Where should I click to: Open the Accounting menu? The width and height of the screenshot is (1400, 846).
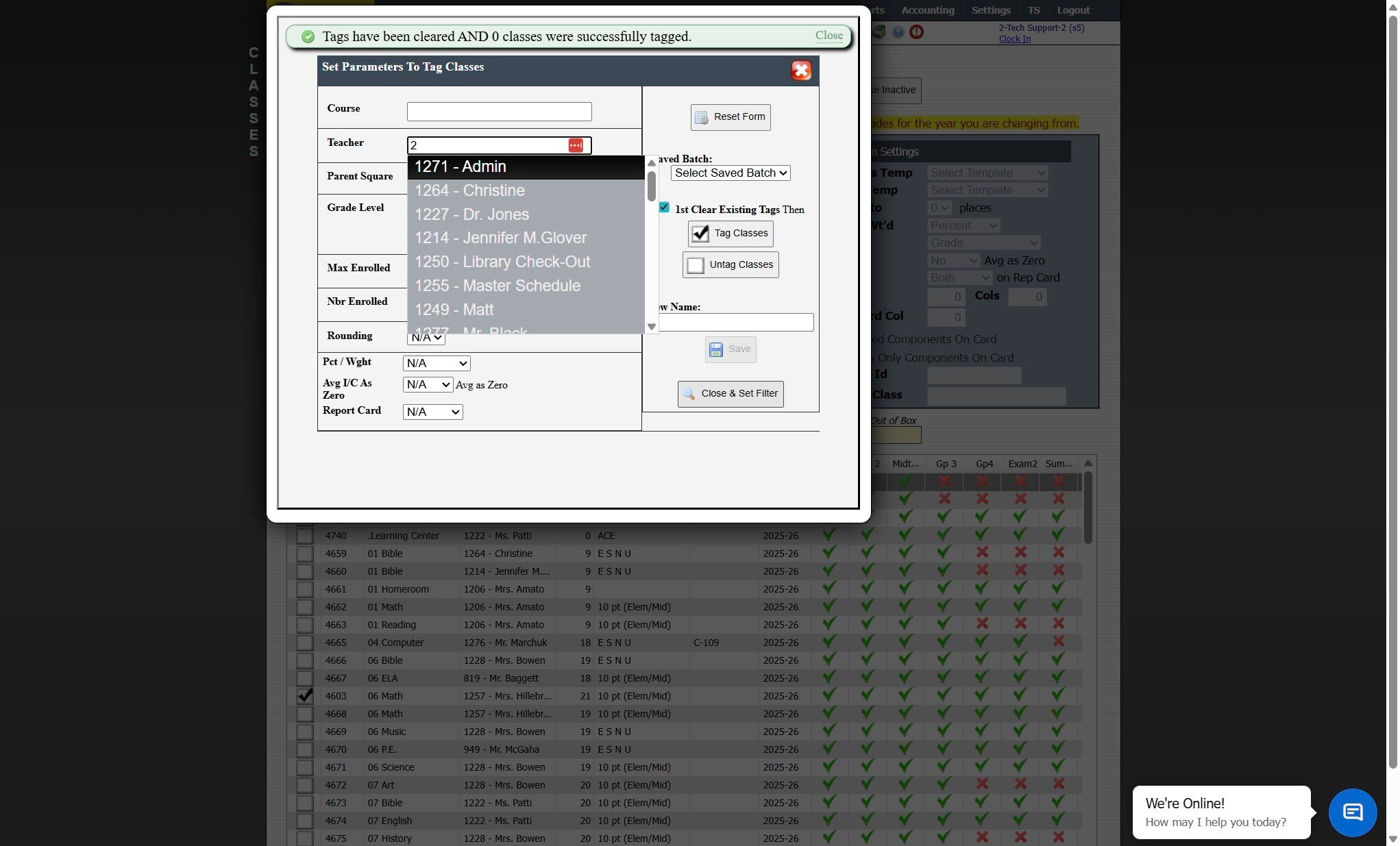[x=927, y=10]
